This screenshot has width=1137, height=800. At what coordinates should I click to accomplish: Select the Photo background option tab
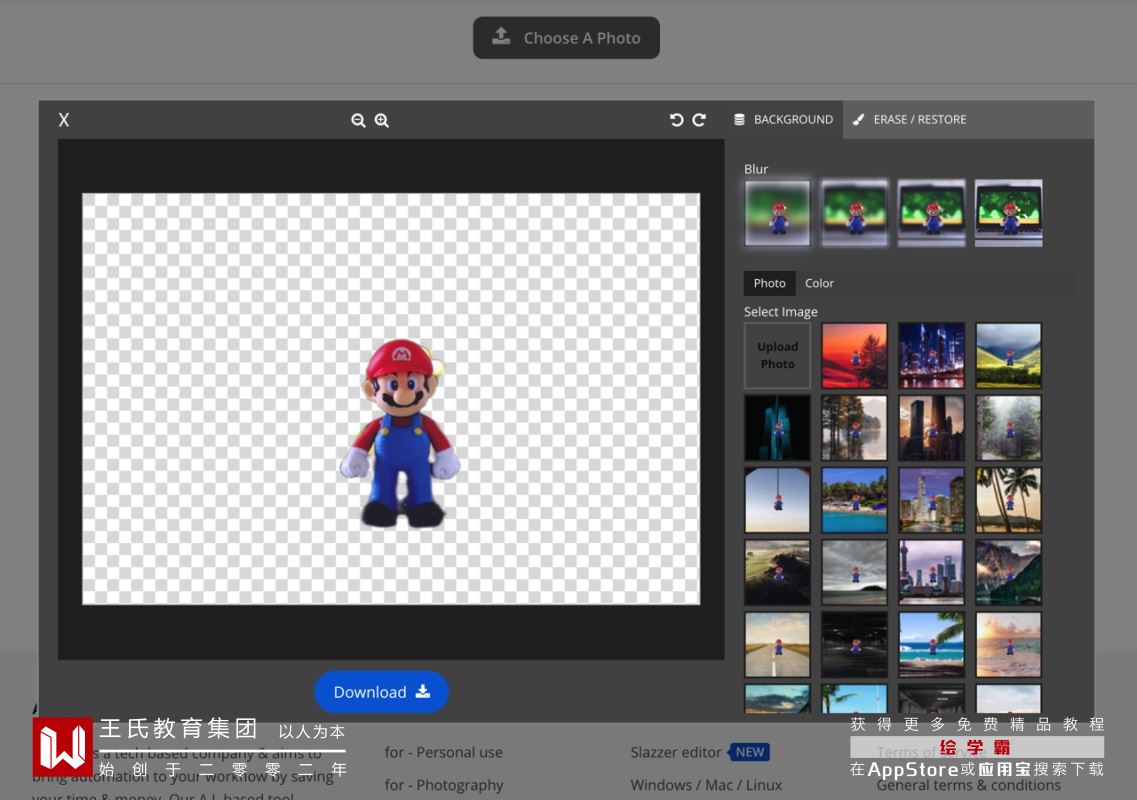click(769, 283)
